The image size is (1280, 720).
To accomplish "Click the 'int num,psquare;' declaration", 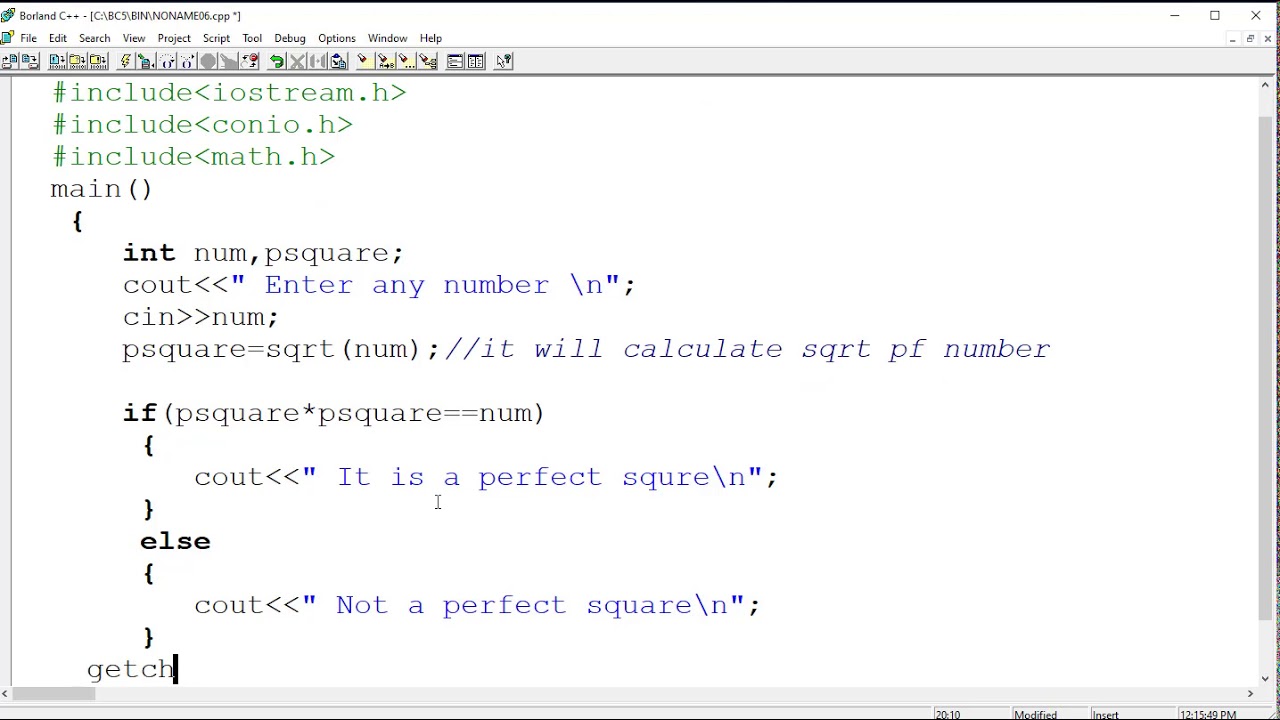I will [263, 253].
